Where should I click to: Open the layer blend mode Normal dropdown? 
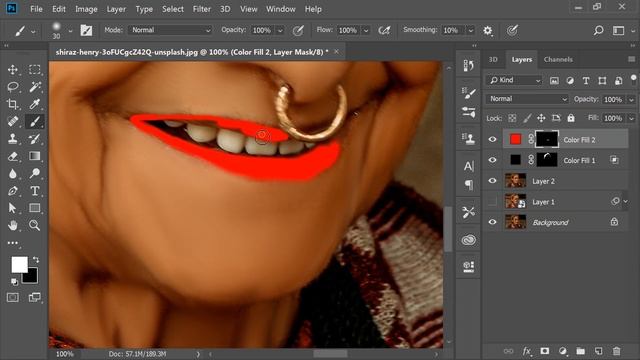click(527, 99)
